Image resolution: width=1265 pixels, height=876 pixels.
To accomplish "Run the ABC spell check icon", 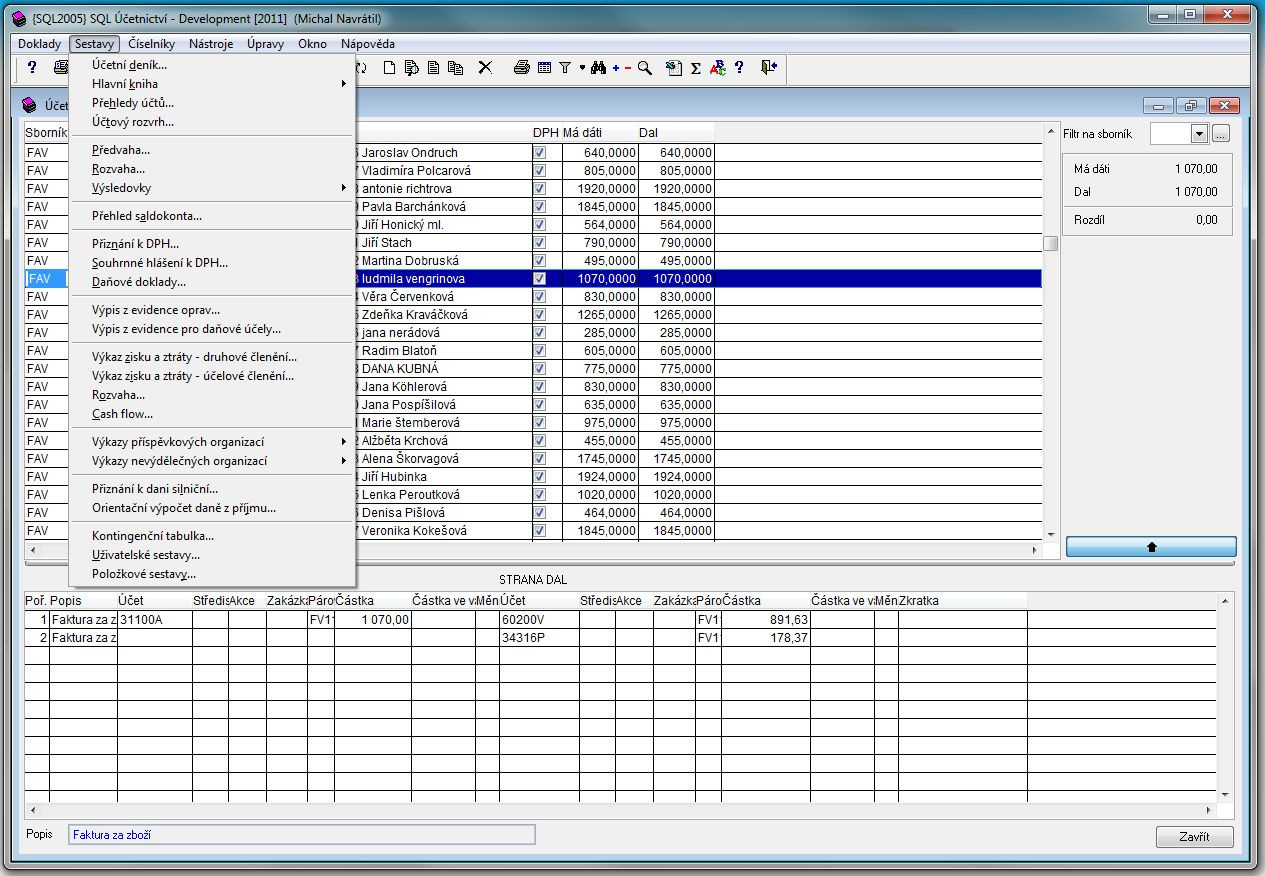I will point(717,68).
